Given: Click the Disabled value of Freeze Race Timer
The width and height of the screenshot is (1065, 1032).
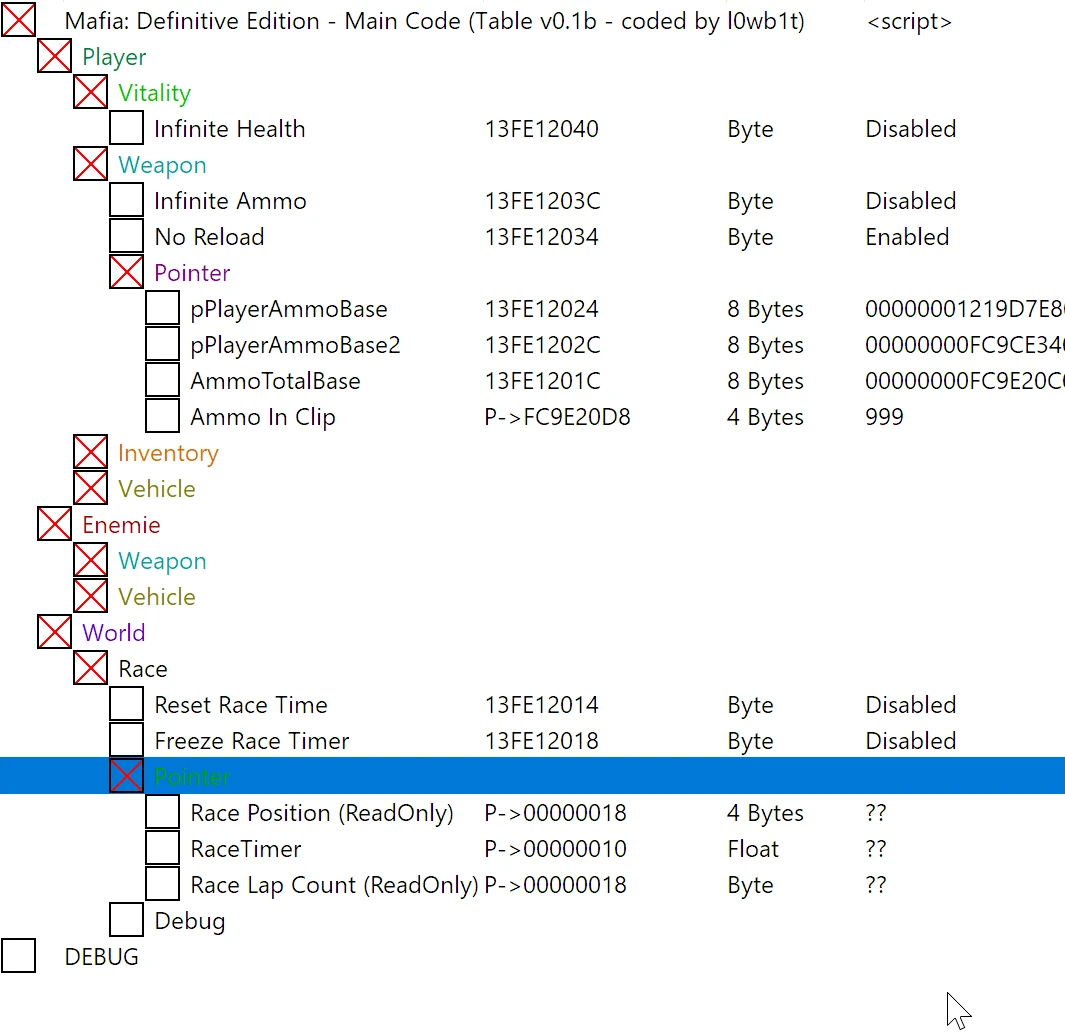Looking at the screenshot, I should (x=910, y=741).
